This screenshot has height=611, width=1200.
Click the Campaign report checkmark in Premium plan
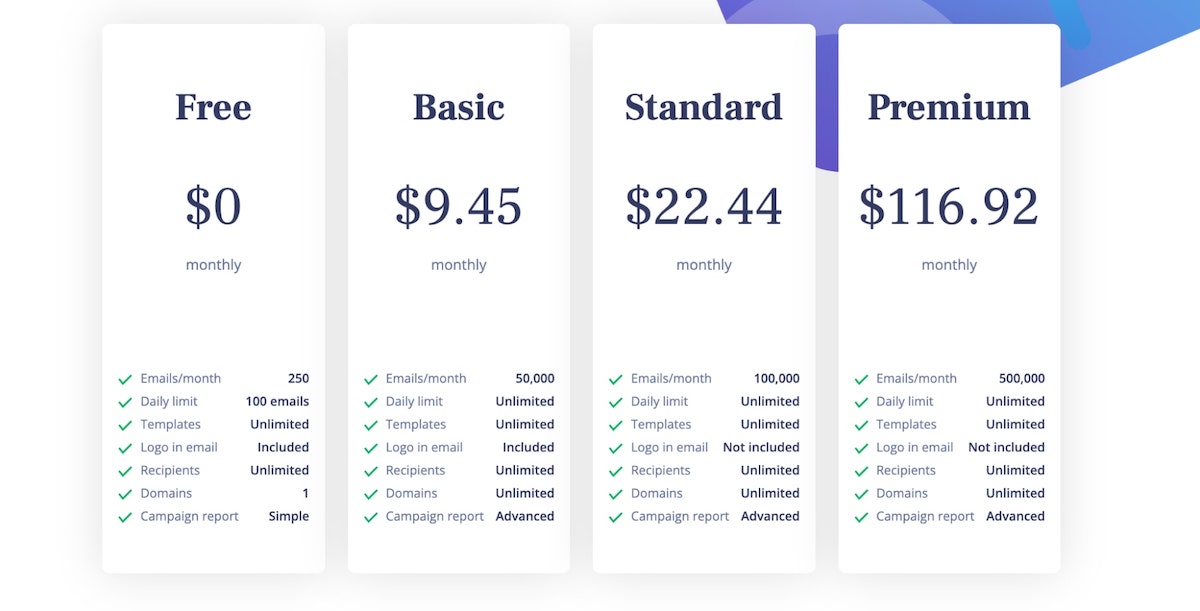coord(861,518)
